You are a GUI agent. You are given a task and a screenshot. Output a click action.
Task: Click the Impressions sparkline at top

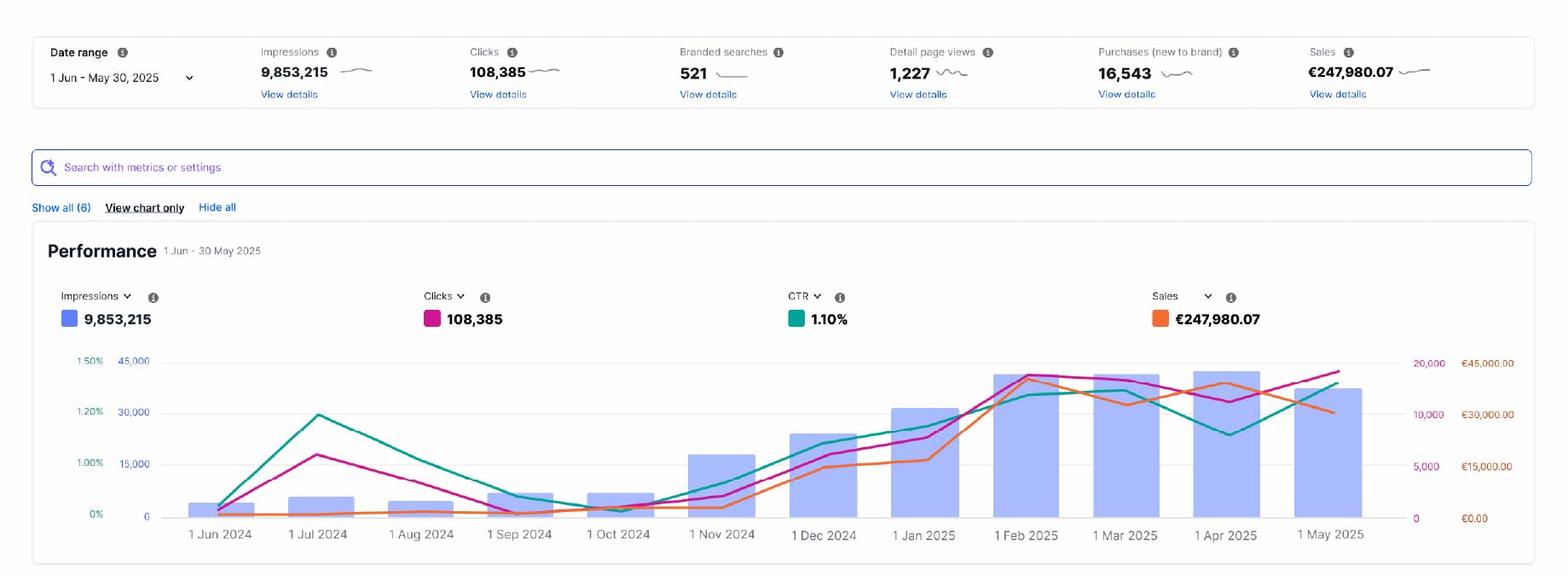pyautogui.click(x=356, y=71)
